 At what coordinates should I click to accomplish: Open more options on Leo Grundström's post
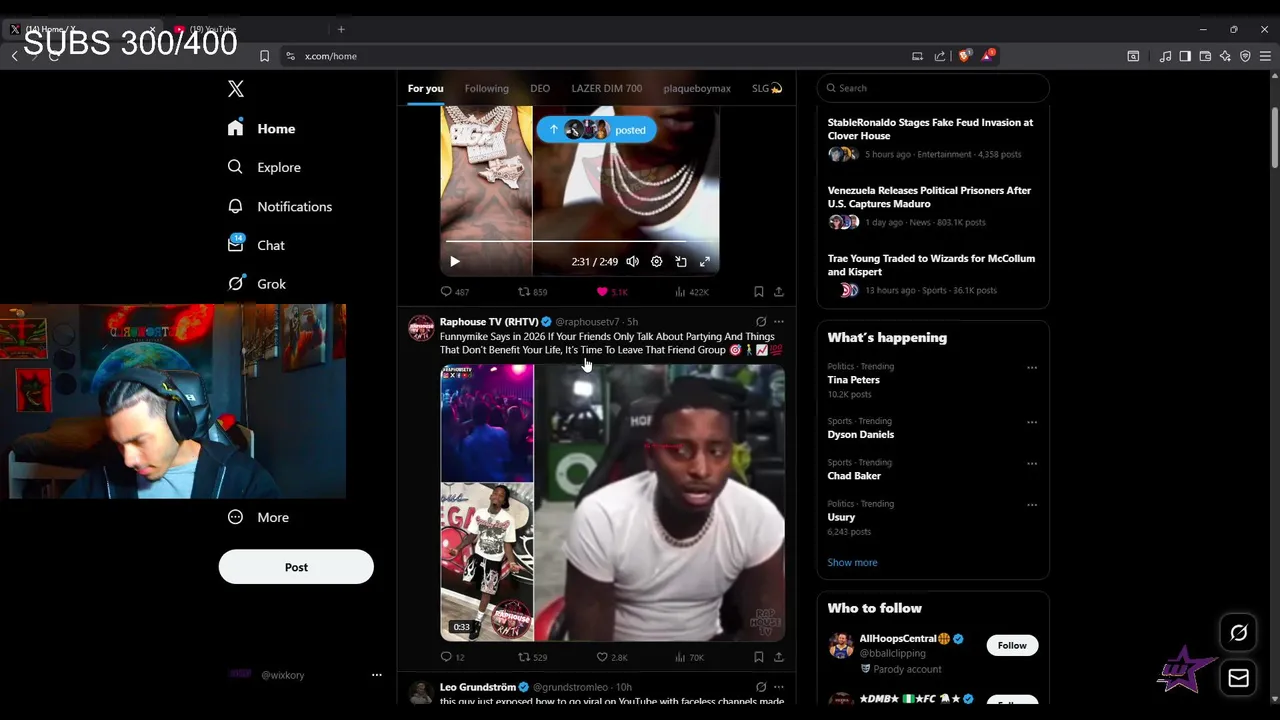click(779, 687)
